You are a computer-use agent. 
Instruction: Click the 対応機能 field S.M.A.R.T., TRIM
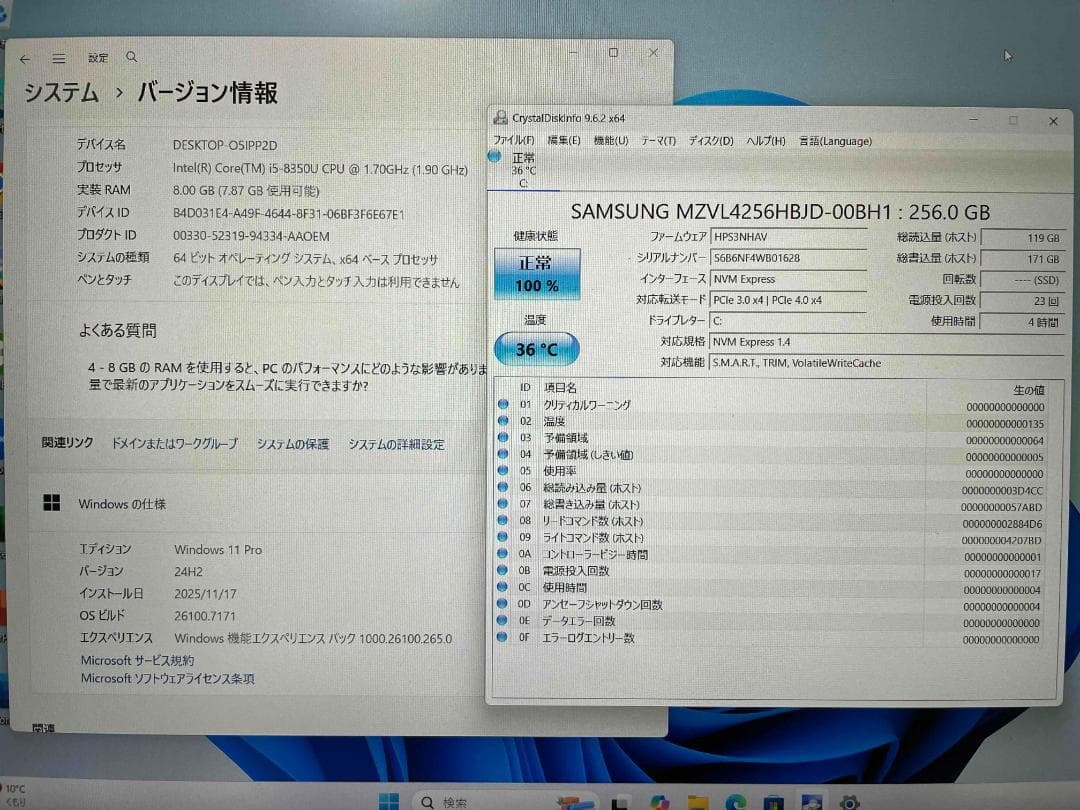(x=887, y=363)
